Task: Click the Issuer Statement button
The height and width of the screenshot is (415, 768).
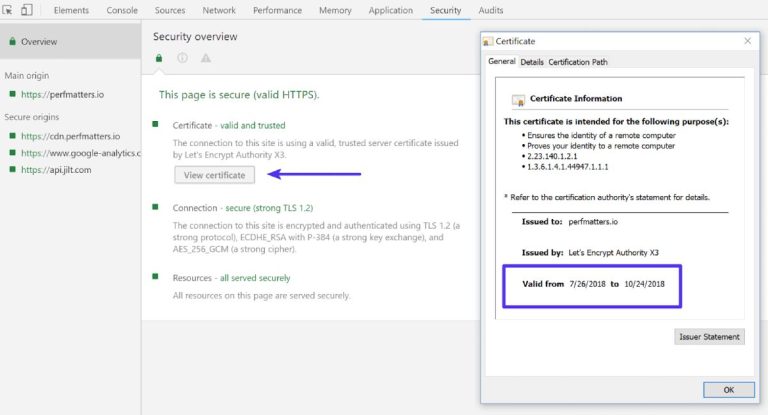Action: 709,337
